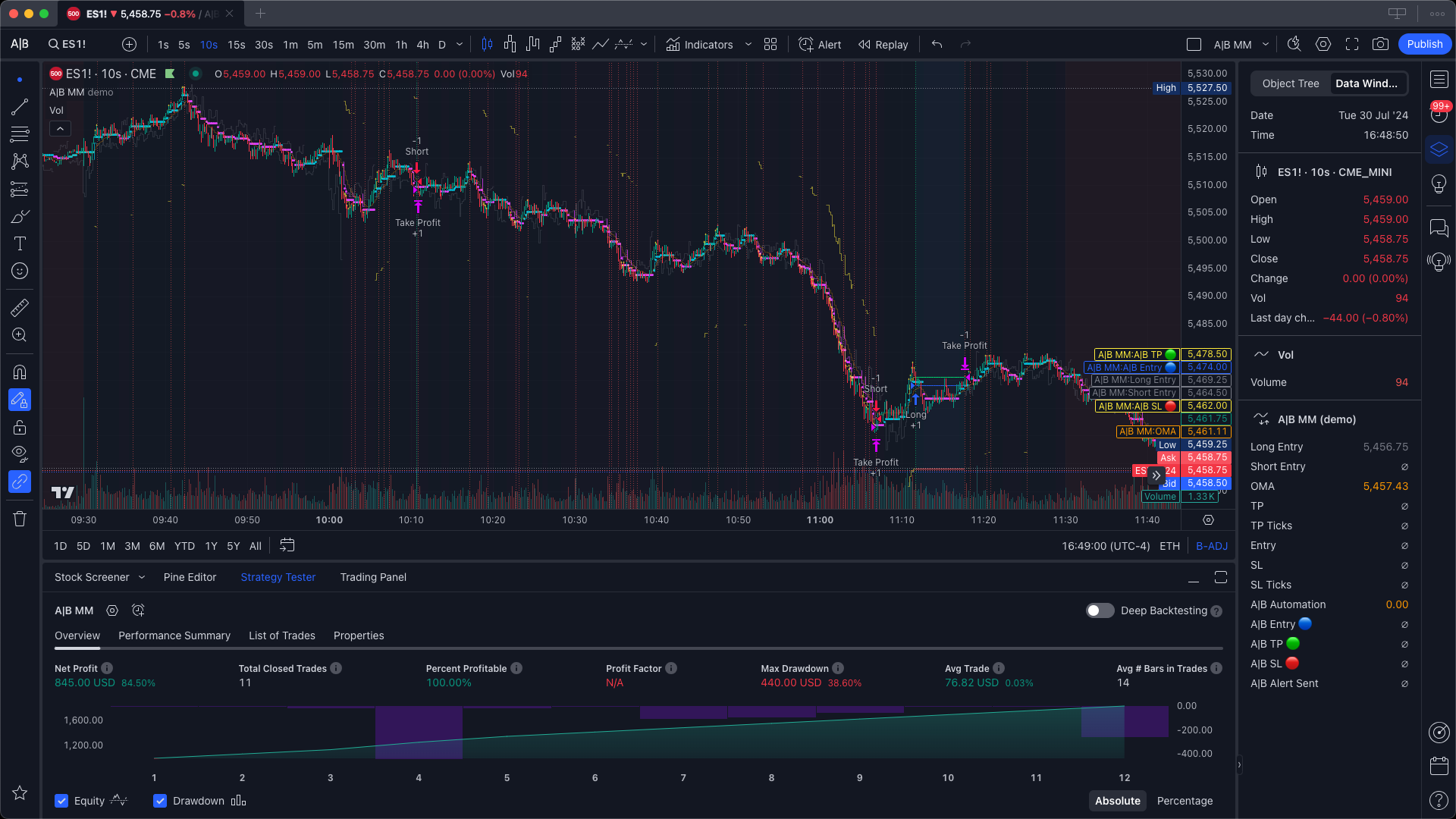Select the ruler measure tool
This screenshot has width=1456, height=819.
(x=20, y=307)
